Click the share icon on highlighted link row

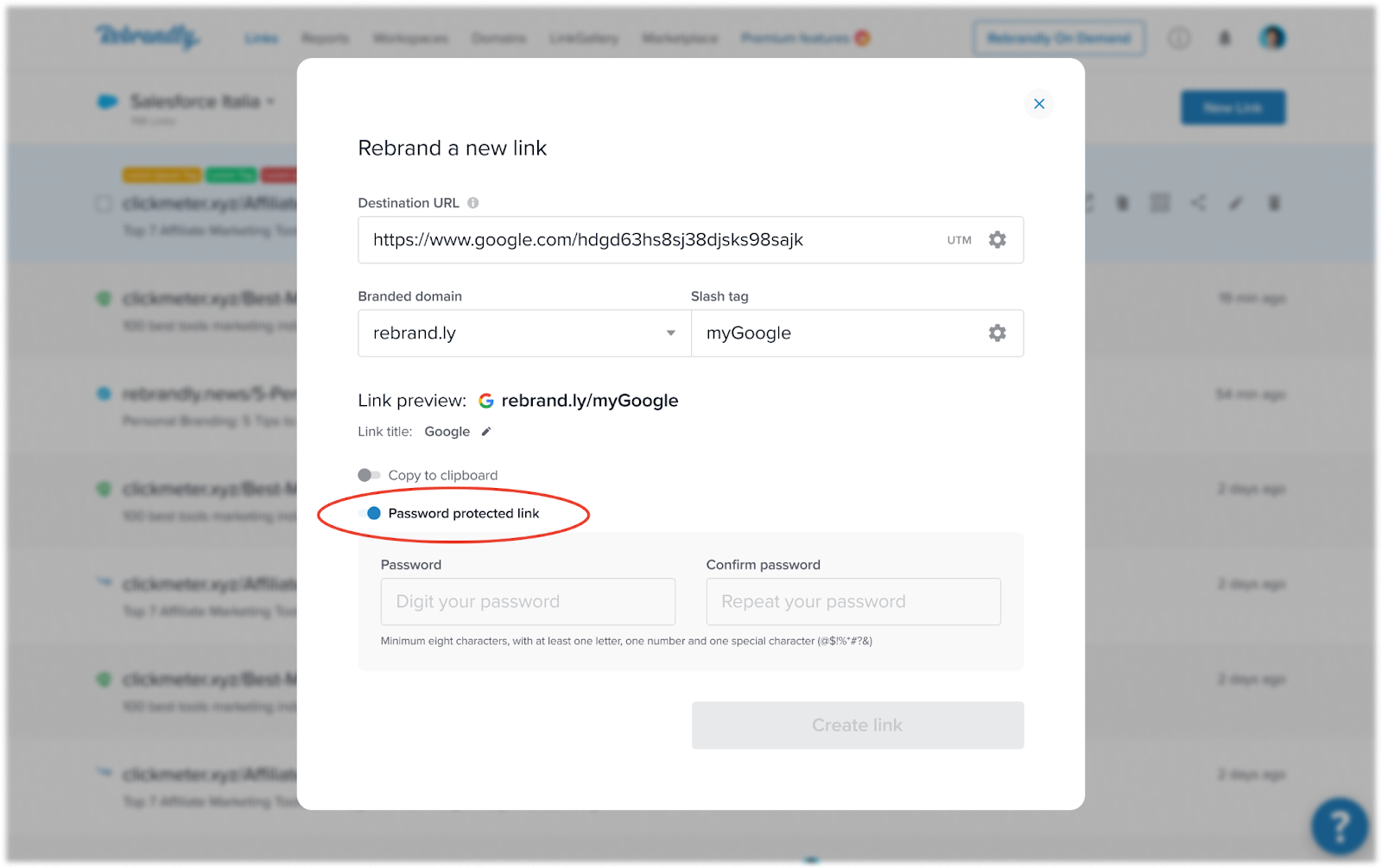point(1198,203)
